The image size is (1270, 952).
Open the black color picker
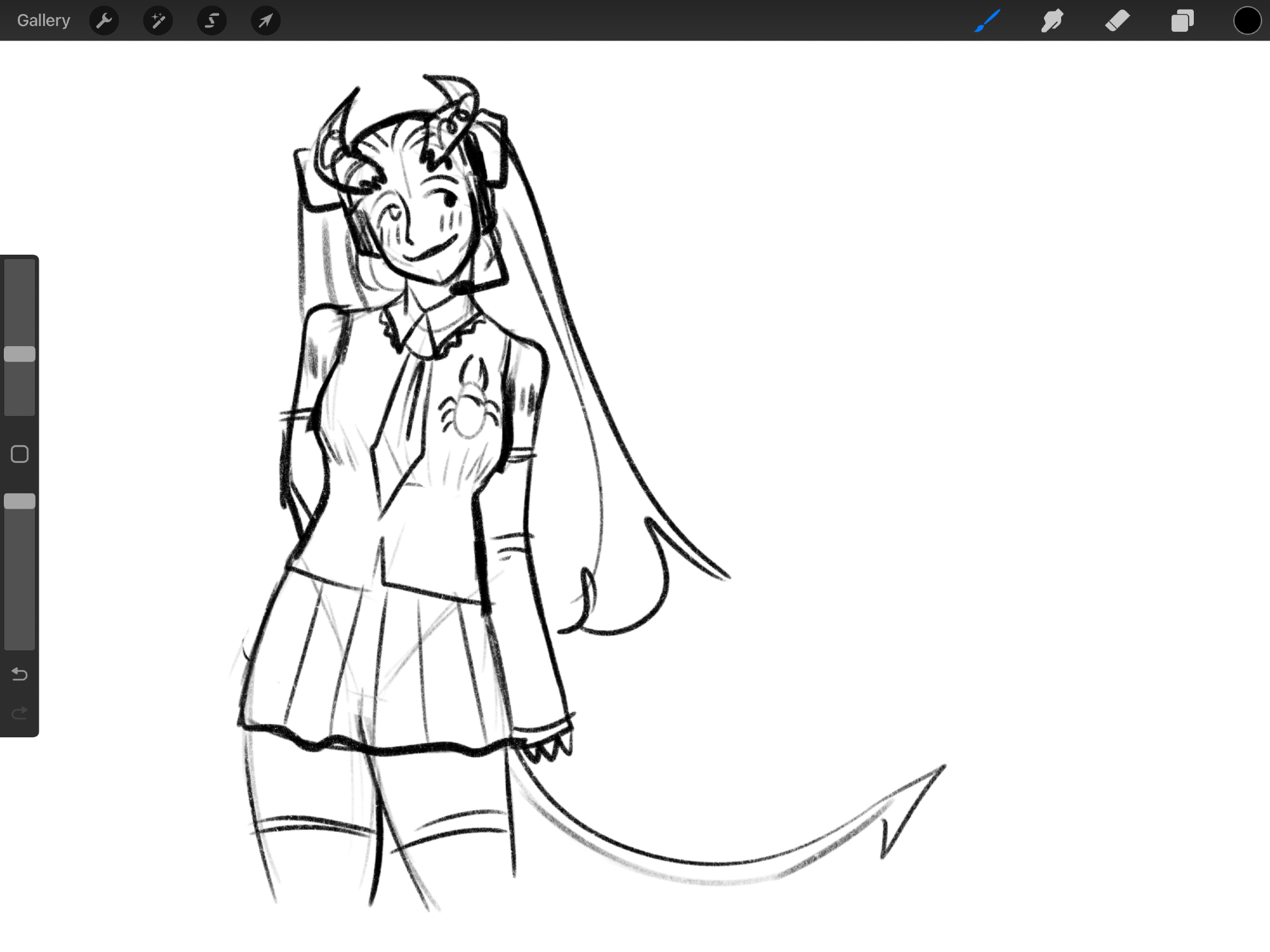pos(1247,21)
